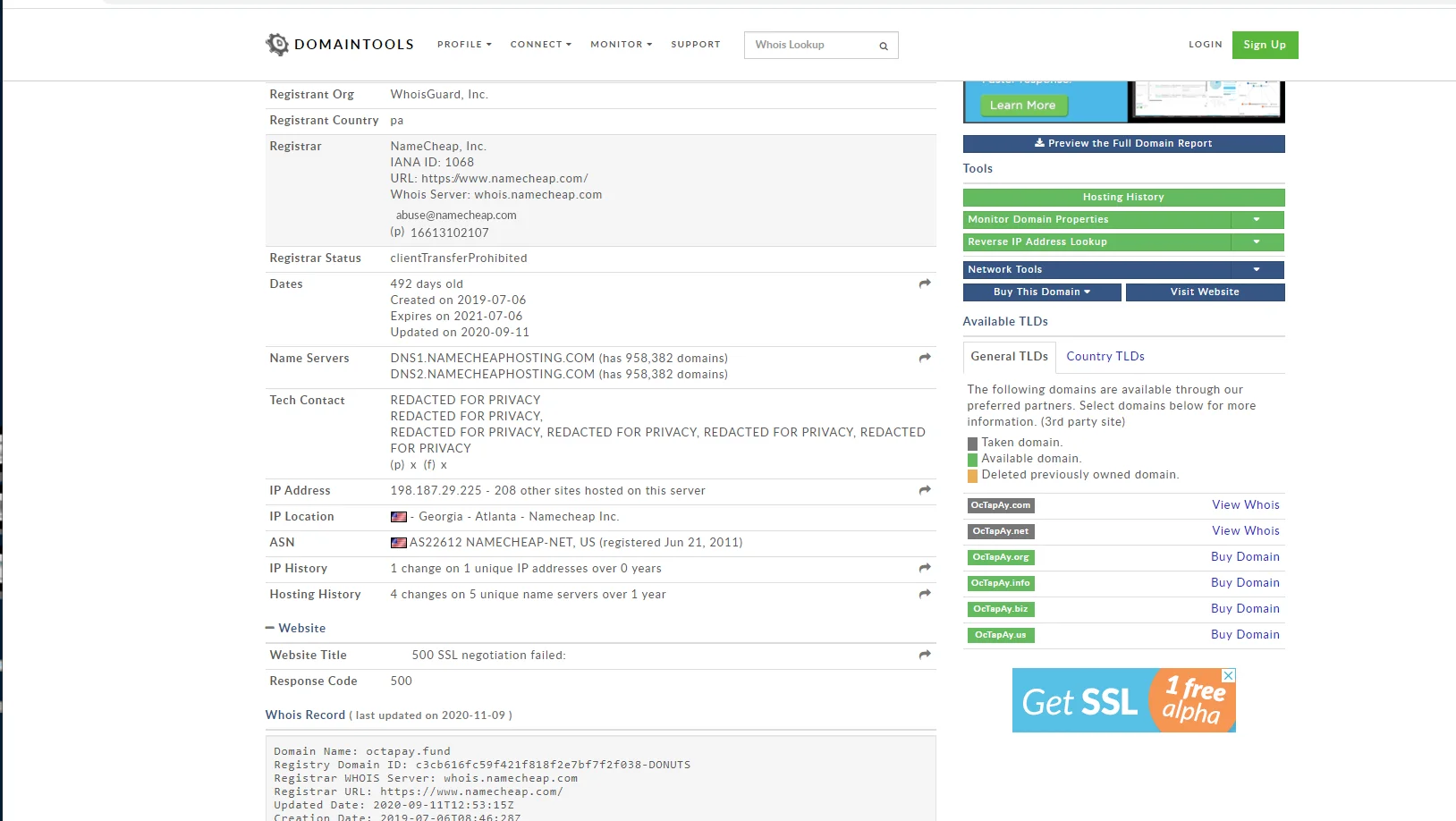The height and width of the screenshot is (821, 1456).
Task: Click OcTapAy.com domain badge
Action: 1001,505
